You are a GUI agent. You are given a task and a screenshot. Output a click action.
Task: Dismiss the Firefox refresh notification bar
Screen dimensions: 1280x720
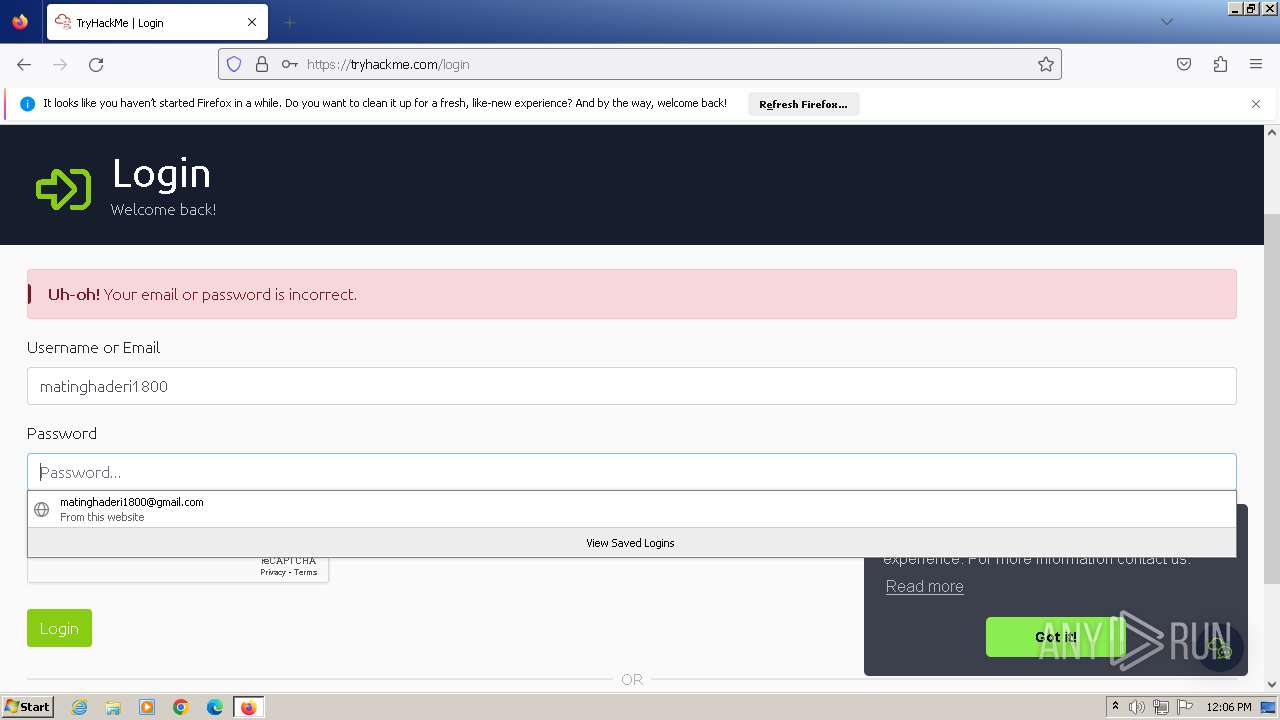point(1256,104)
